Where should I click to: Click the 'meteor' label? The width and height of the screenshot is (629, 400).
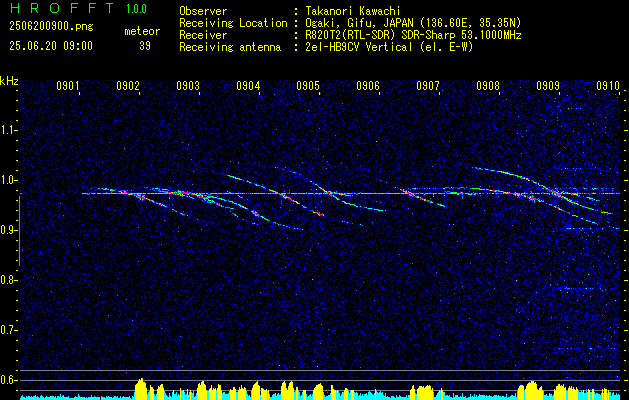[x=142, y=31]
